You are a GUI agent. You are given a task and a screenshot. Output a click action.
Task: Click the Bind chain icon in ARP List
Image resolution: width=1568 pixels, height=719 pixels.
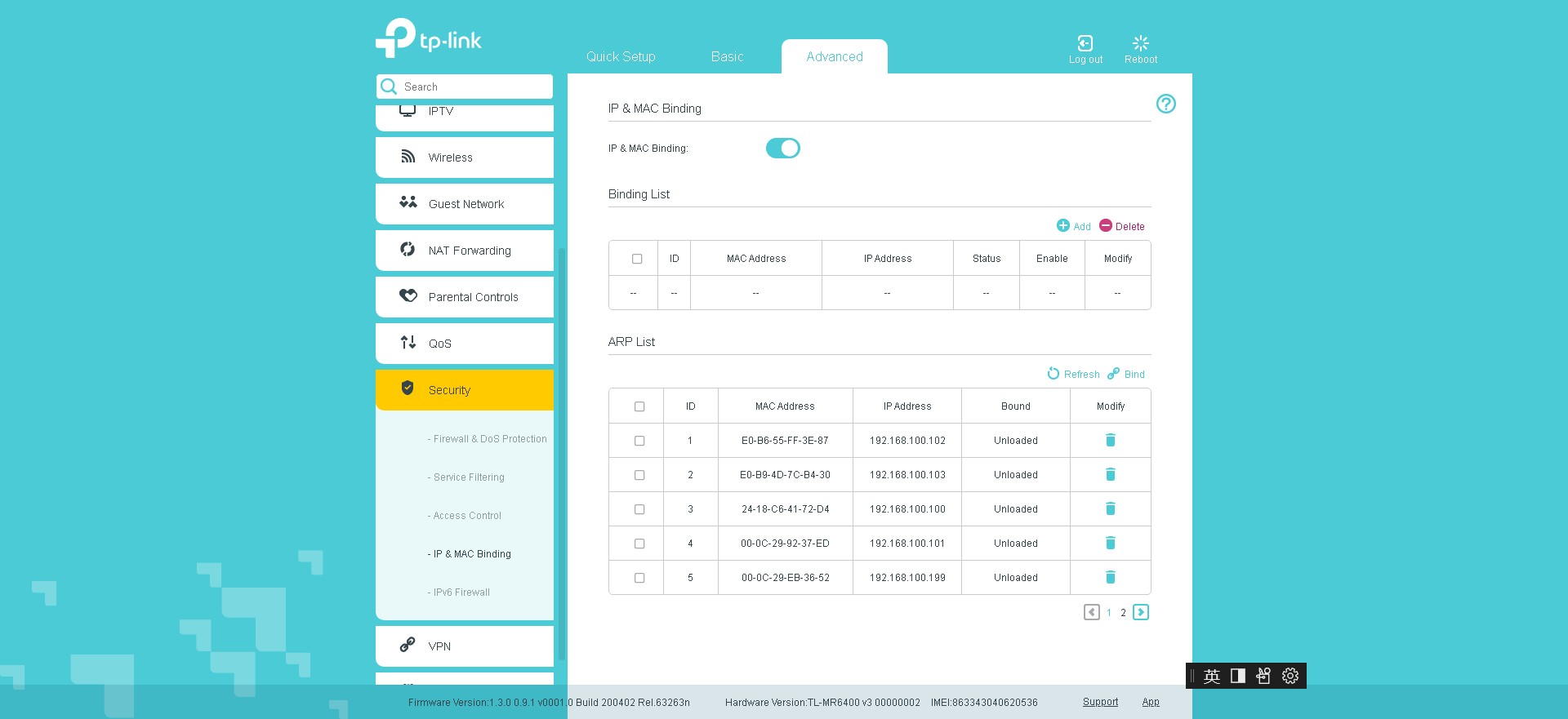pos(1113,373)
